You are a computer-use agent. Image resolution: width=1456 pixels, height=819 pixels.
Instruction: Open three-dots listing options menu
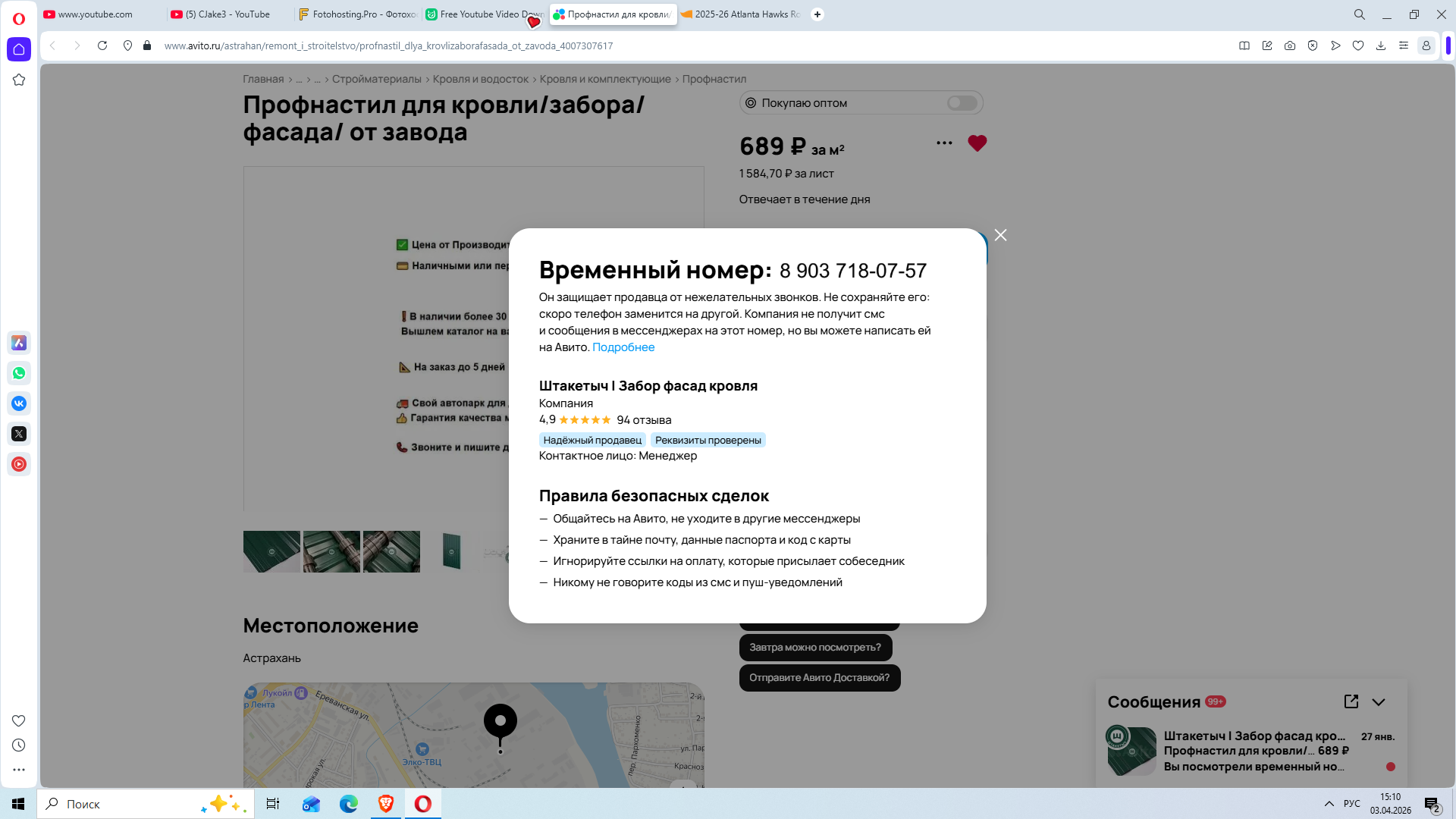pos(943,143)
